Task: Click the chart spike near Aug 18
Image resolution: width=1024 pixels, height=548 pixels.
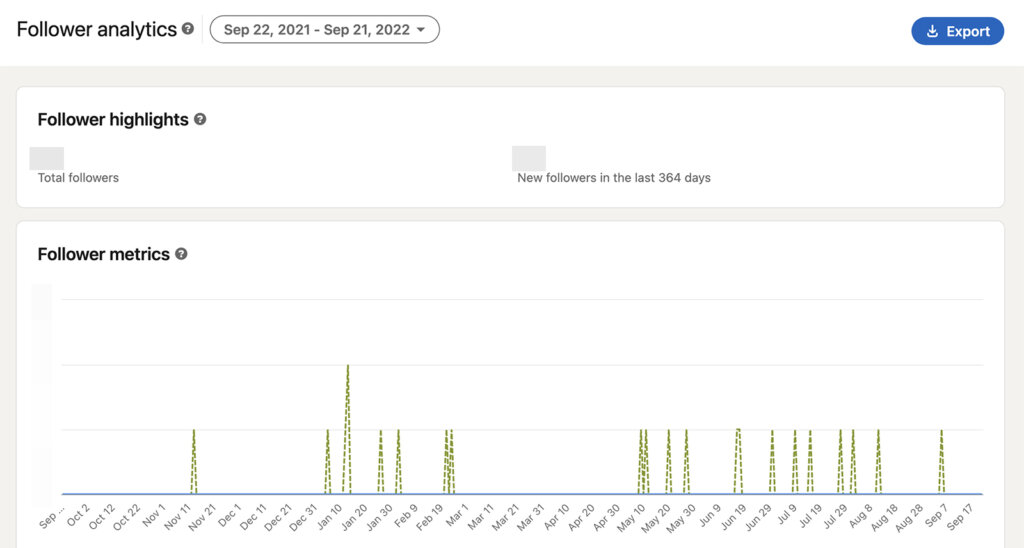Action: coord(878,432)
